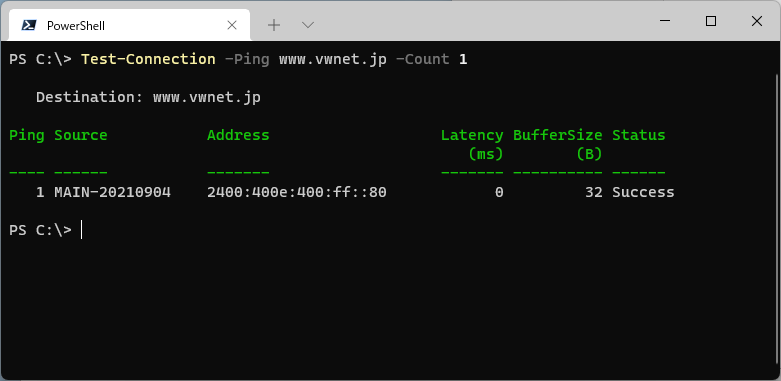Click the Test-Connection command text
The width and height of the screenshot is (781, 381).
(148, 59)
